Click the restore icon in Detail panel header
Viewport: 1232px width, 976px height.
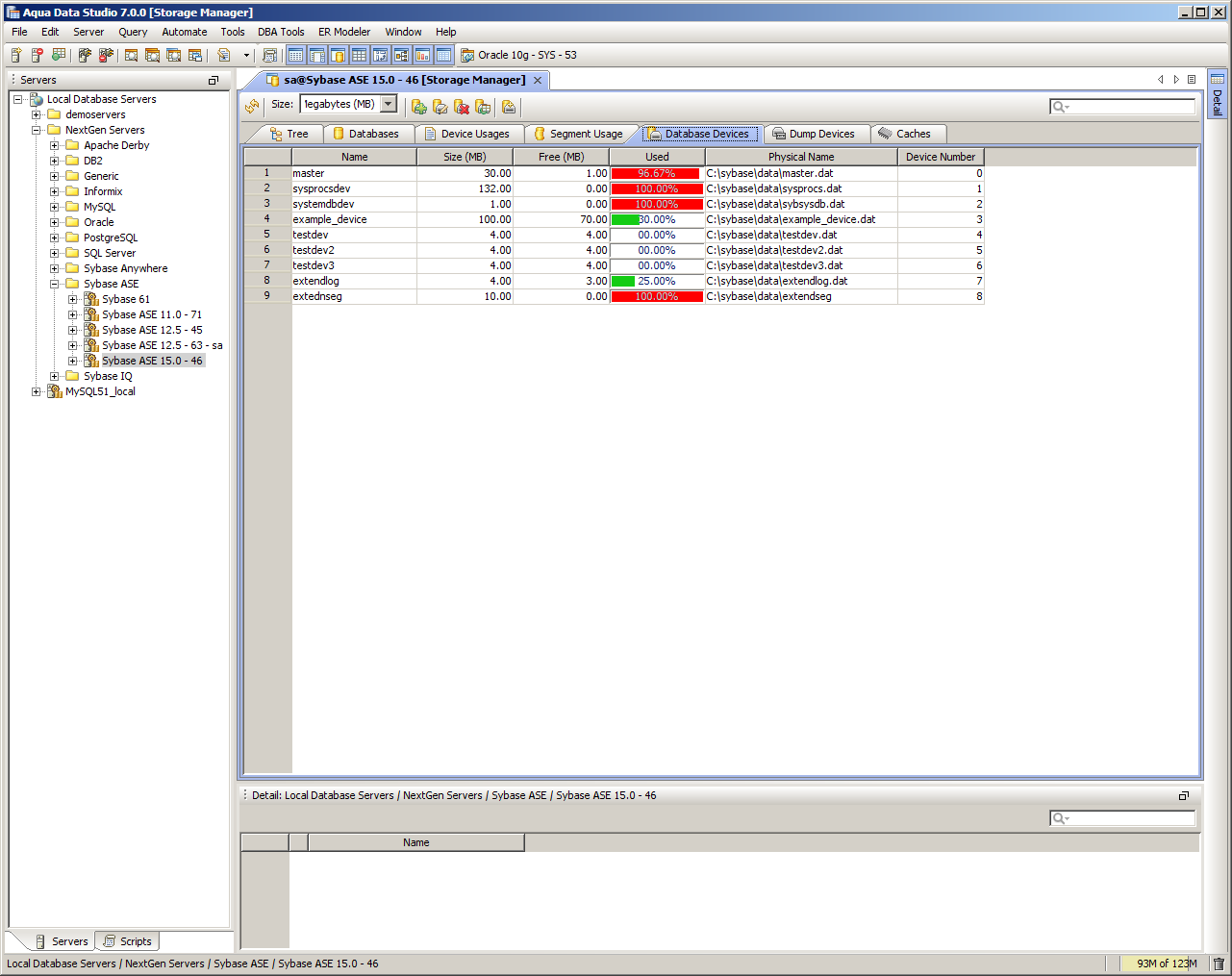1184,796
